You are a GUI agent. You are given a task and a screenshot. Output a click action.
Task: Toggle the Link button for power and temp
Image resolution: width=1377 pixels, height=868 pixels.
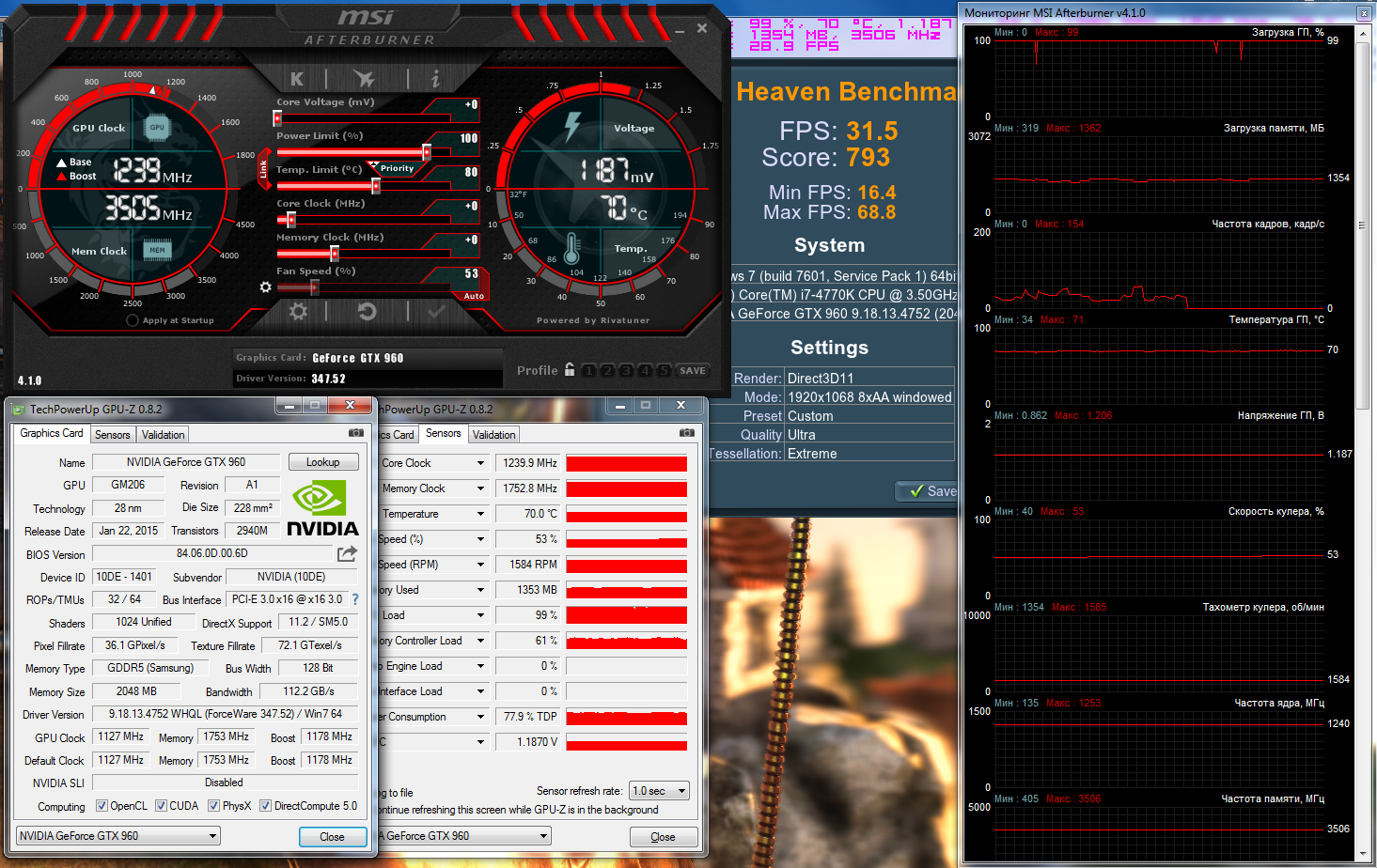coord(263,169)
